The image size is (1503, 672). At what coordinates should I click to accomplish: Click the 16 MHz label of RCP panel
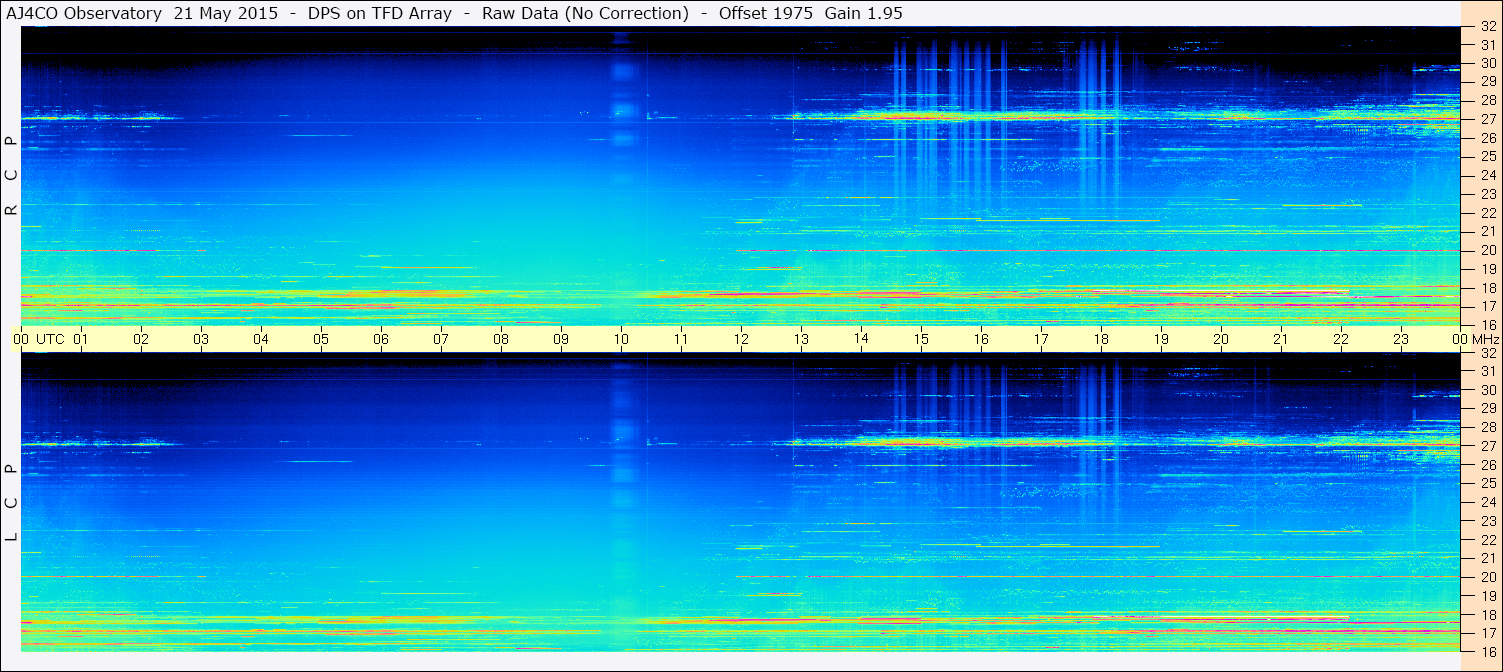pyautogui.click(x=1488, y=325)
